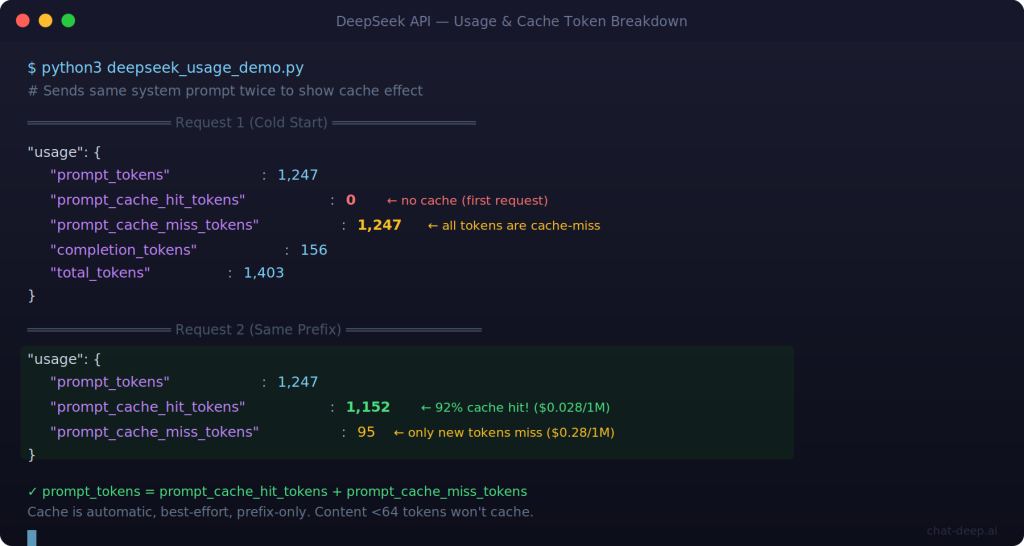Click the green 1,152 cache hit value
The height and width of the screenshot is (546, 1024).
(368, 407)
